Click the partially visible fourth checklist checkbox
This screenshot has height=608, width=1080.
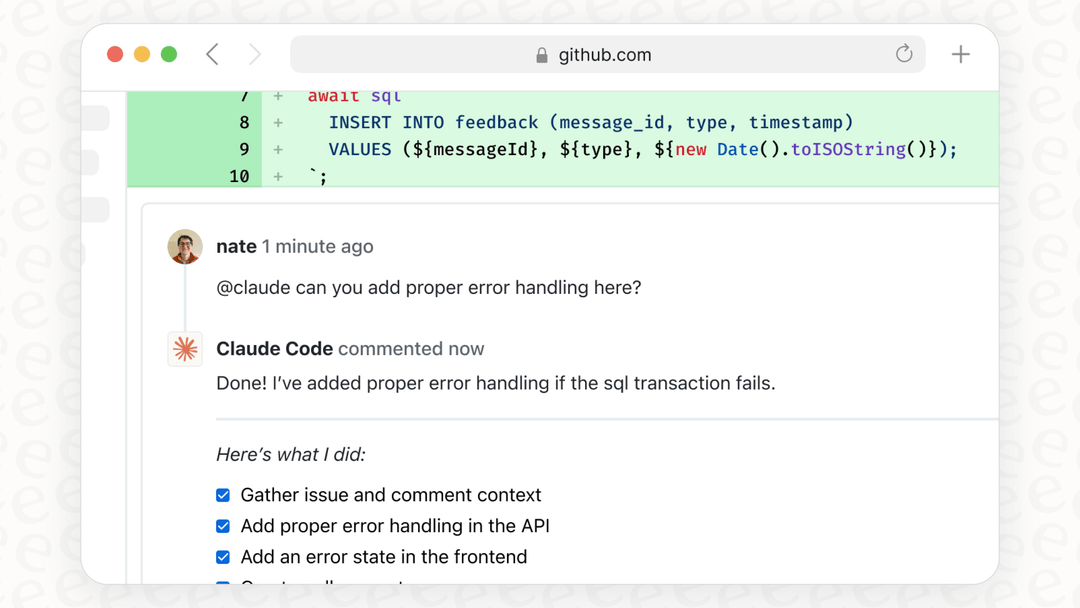tap(223, 584)
